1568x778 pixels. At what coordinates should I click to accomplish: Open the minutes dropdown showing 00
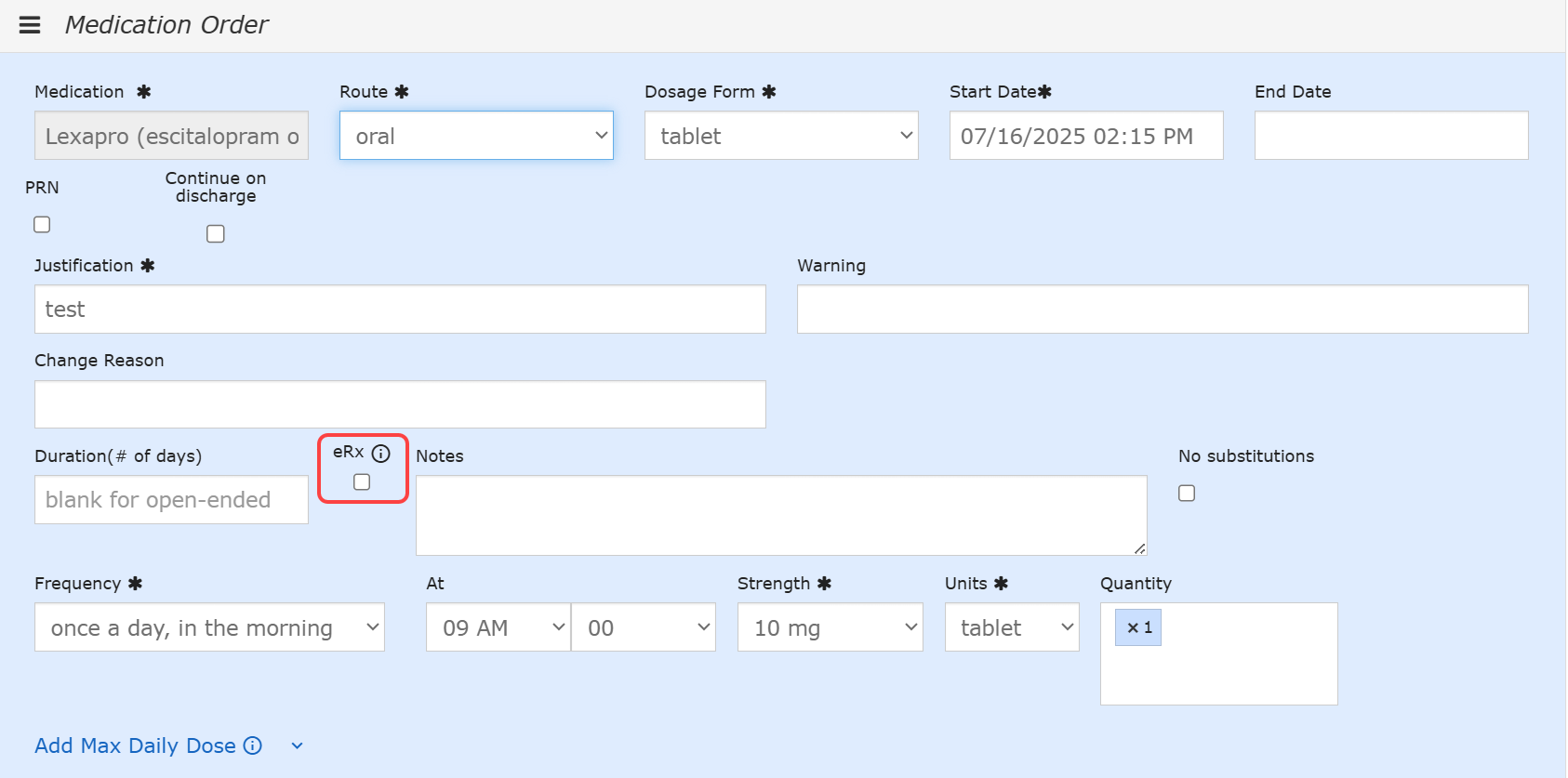(644, 627)
